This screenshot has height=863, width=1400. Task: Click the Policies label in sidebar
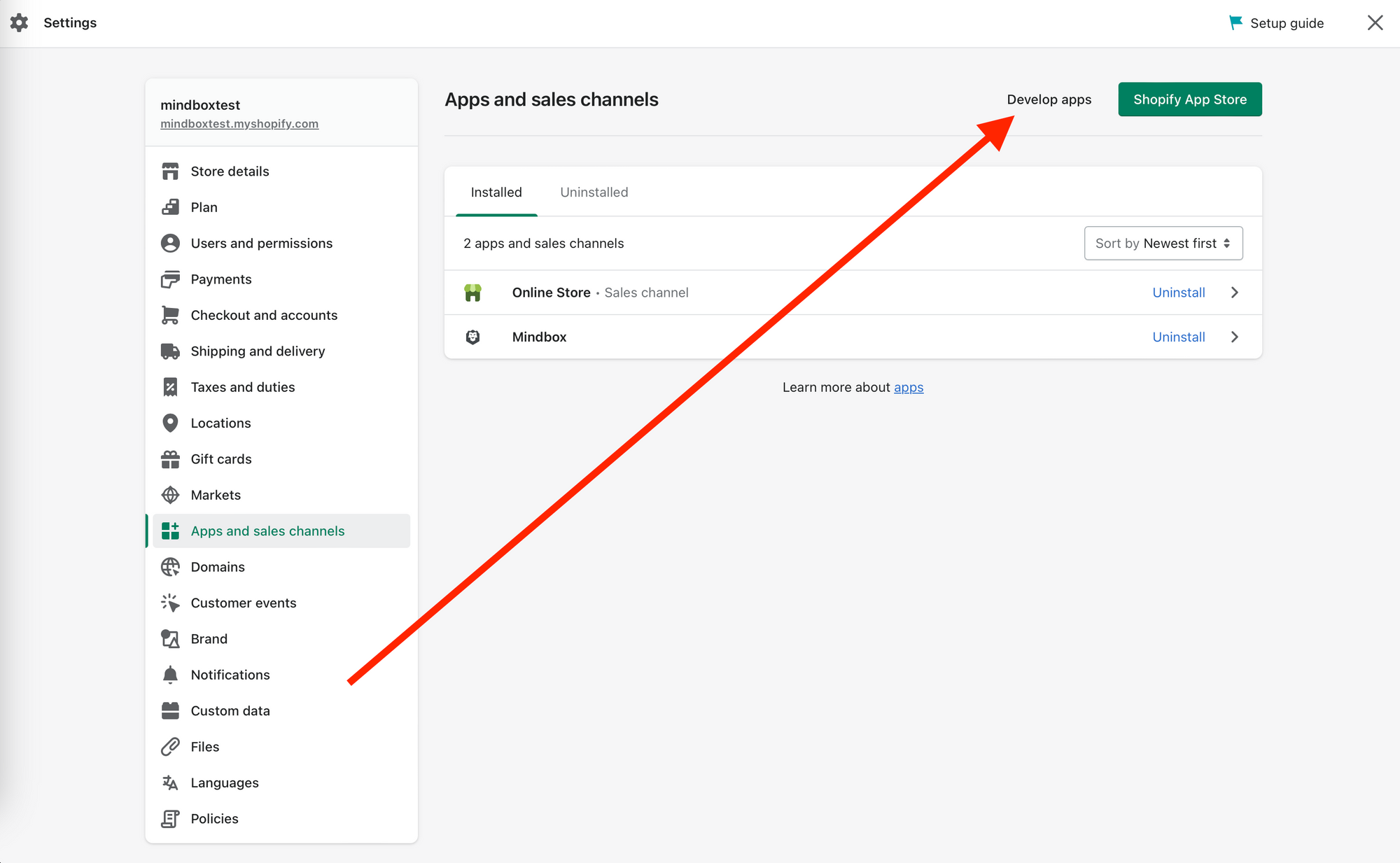(x=215, y=819)
